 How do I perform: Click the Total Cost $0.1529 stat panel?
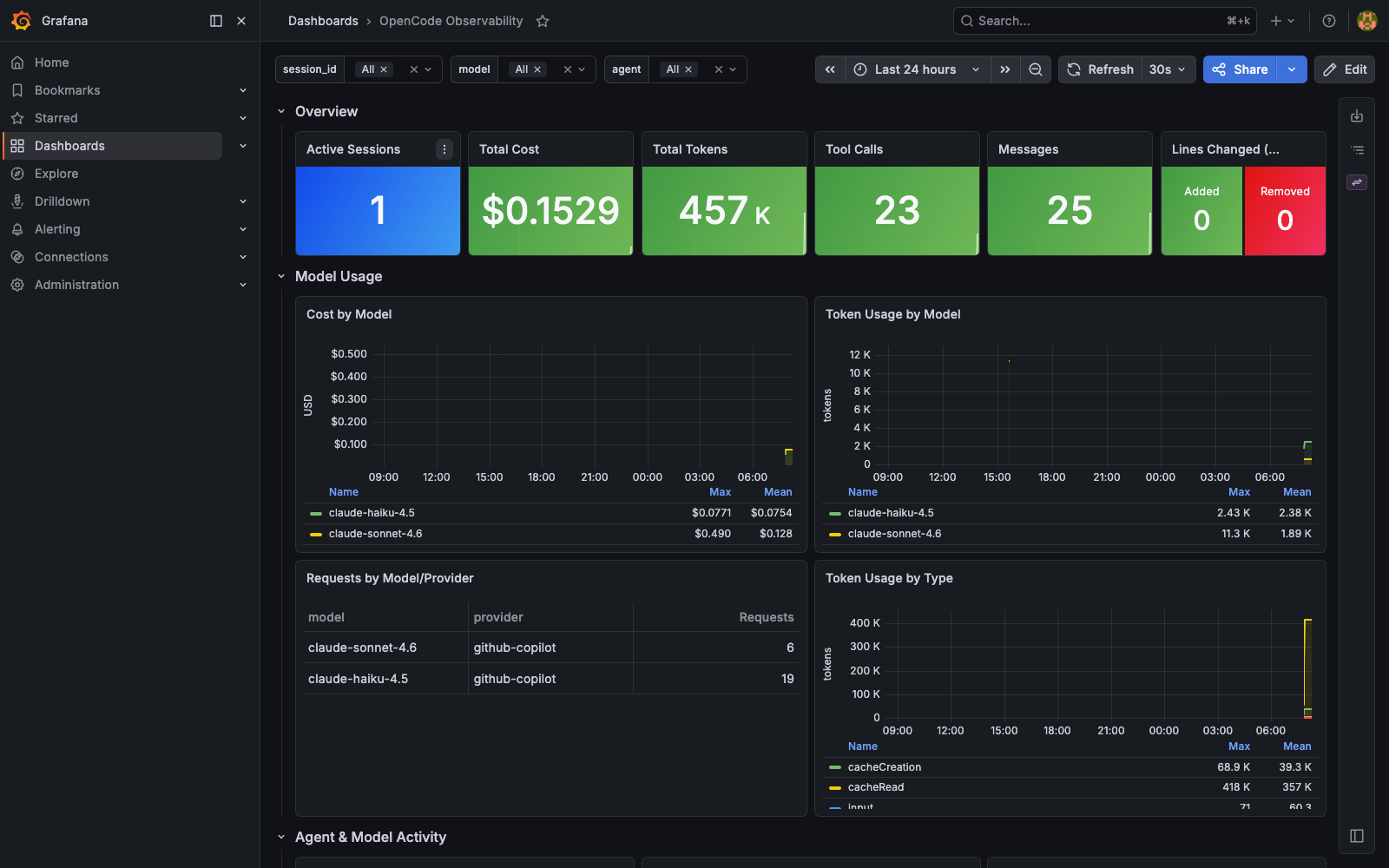[550, 210]
